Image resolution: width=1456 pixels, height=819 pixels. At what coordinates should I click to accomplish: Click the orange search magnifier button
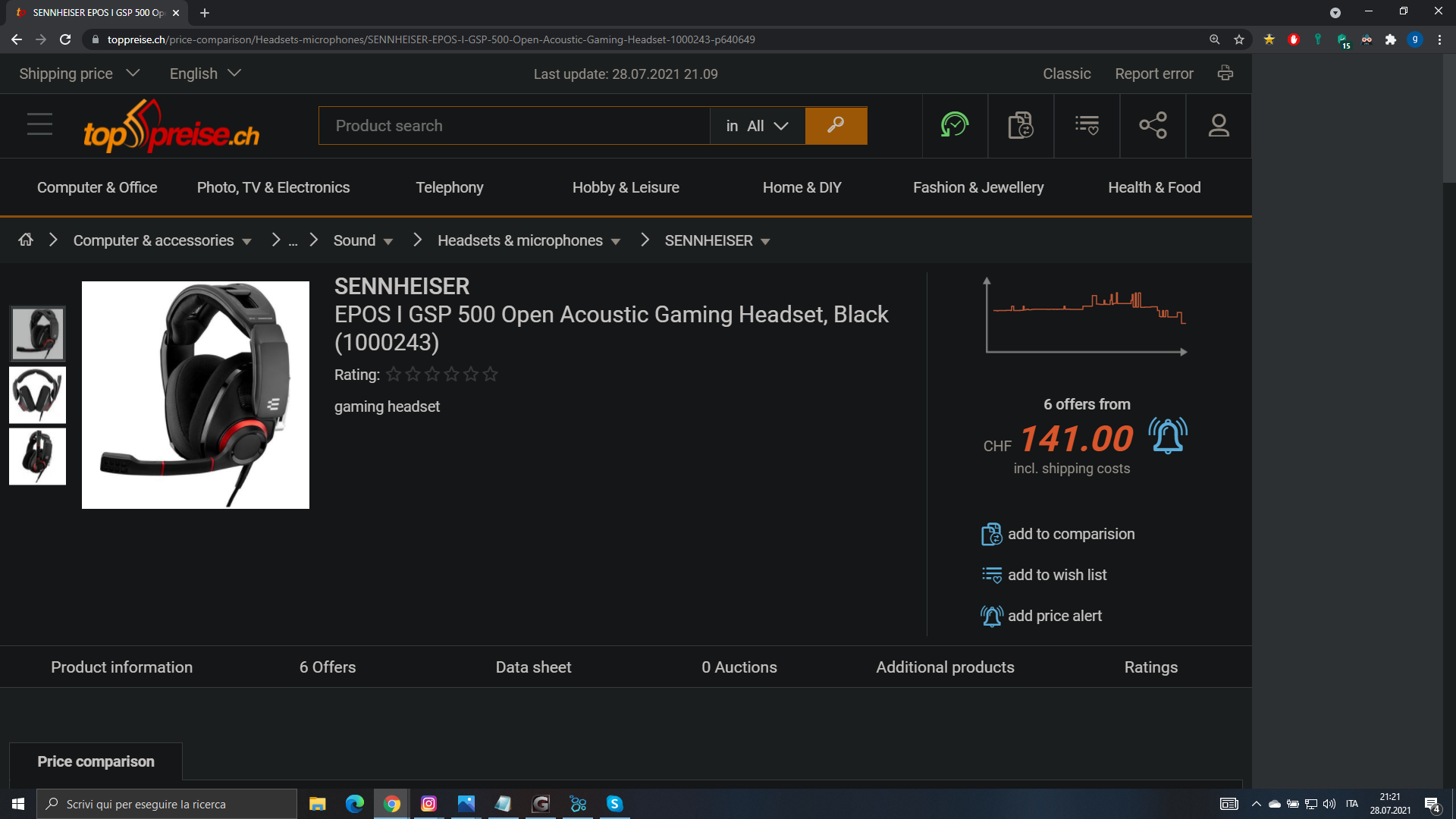pyautogui.click(x=836, y=125)
